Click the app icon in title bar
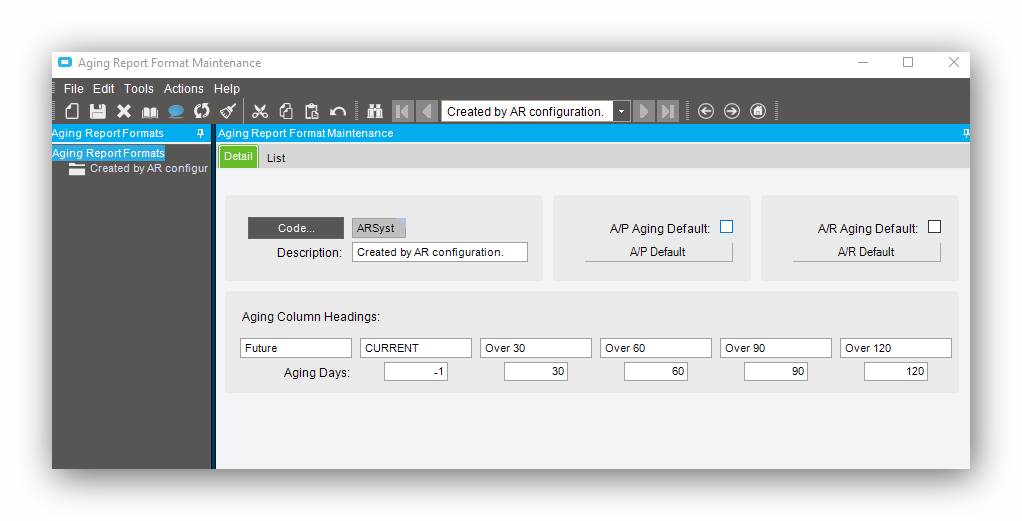 coord(65,63)
